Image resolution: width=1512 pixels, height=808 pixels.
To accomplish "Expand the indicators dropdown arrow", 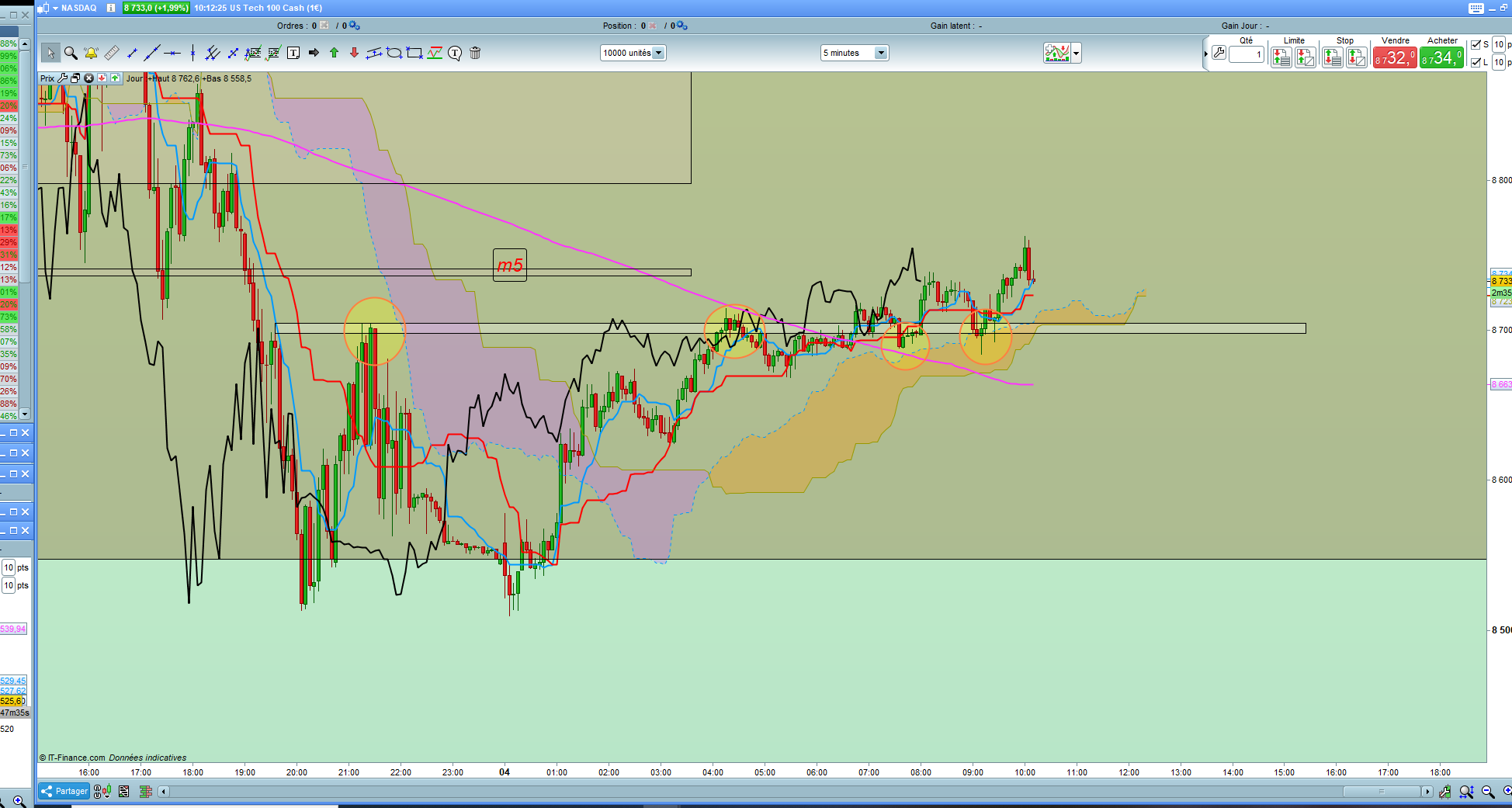I will click(x=1077, y=54).
